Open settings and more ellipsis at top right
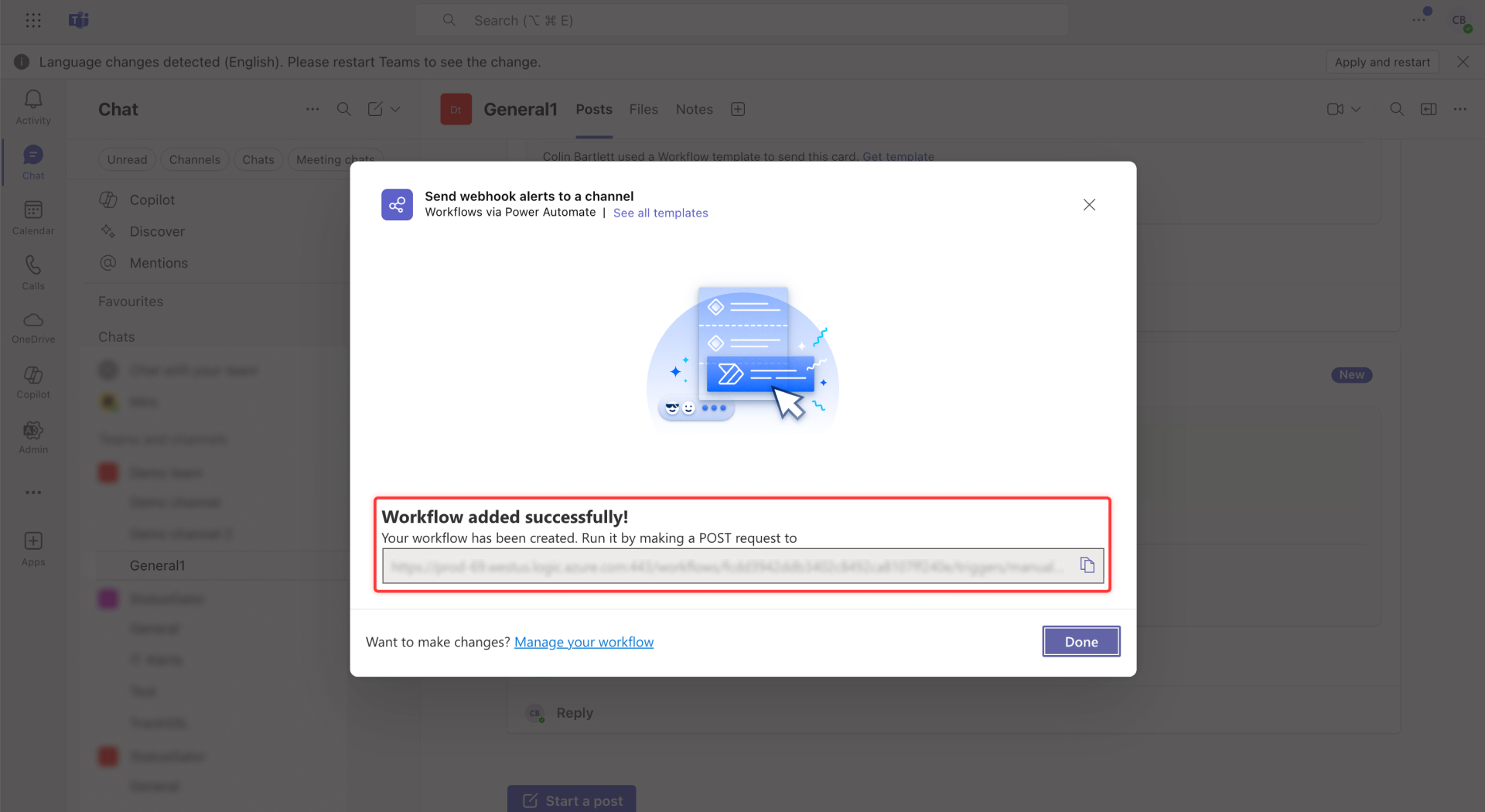This screenshot has height=812, width=1485. pos(1418,21)
